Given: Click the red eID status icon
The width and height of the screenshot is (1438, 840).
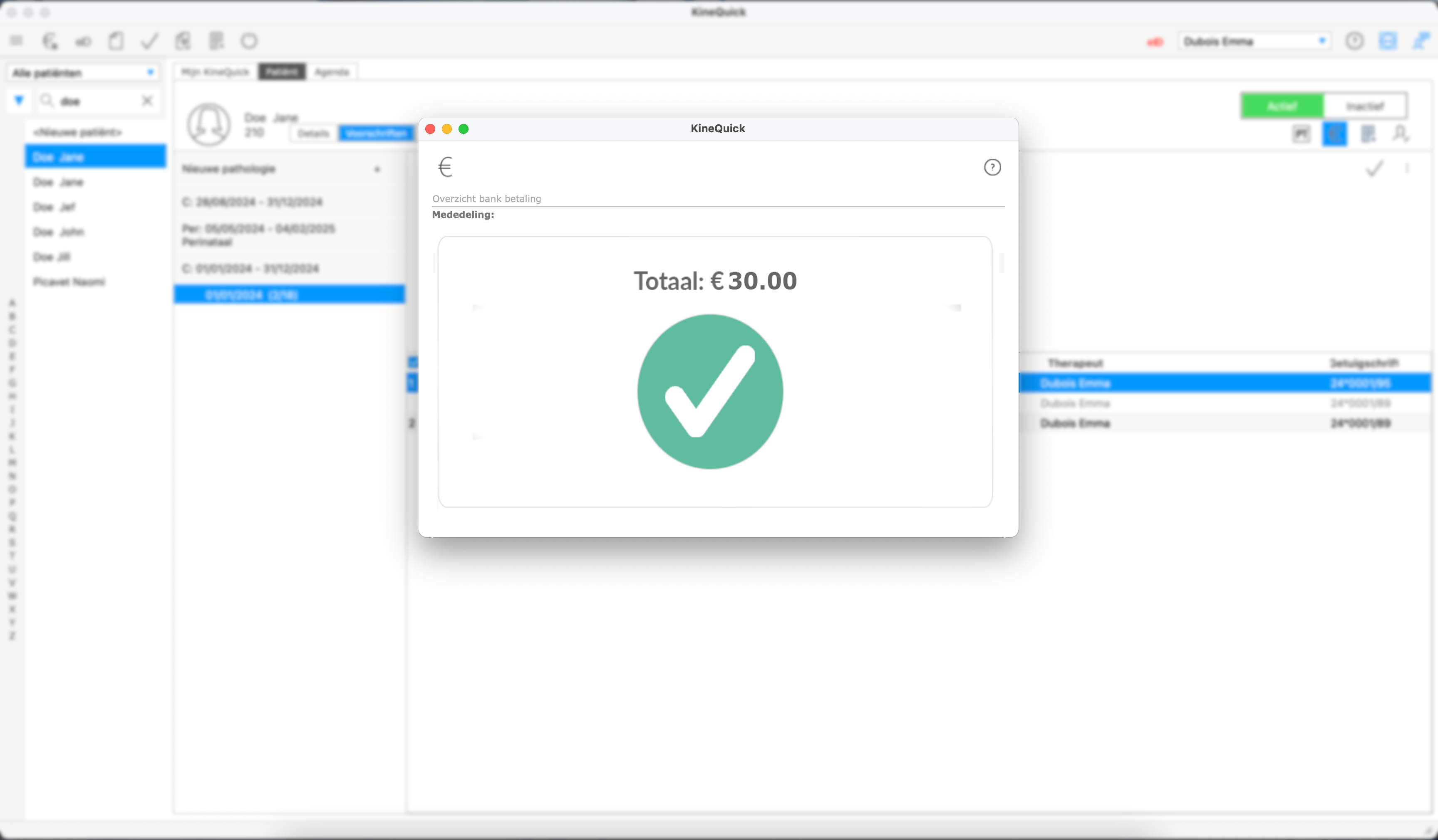Looking at the screenshot, I should [1155, 42].
